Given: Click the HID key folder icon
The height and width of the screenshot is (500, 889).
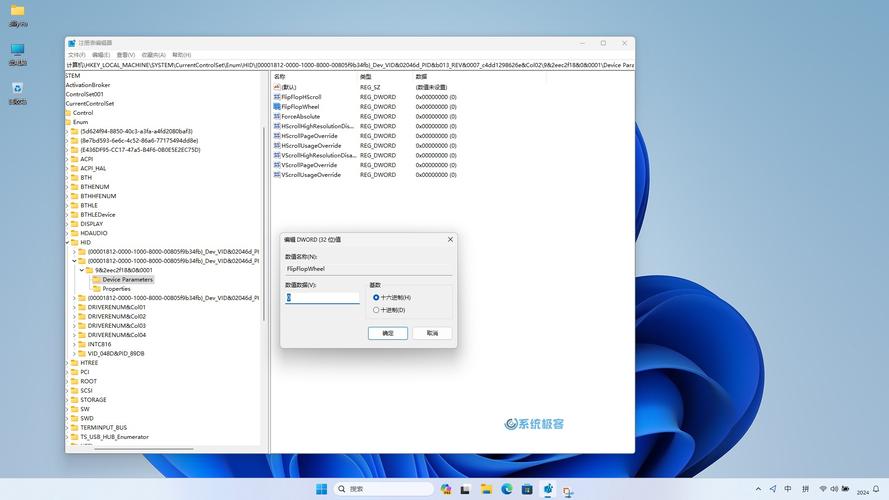Looking at the screenshot, I should 74,242.
